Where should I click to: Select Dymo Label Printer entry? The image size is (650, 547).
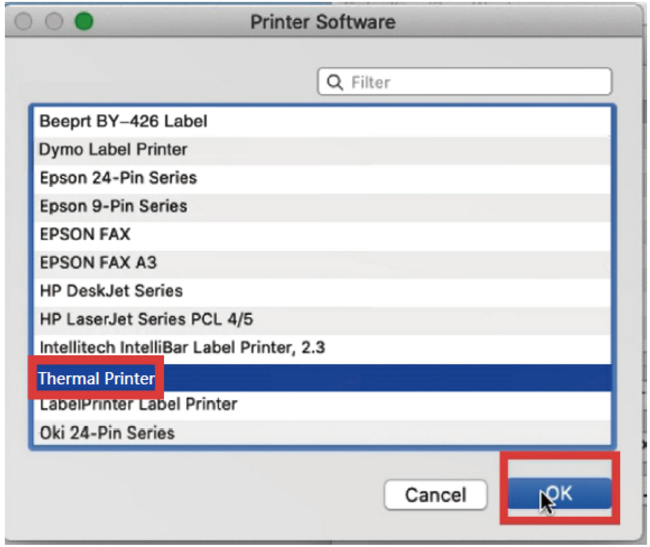click(322, 150)
